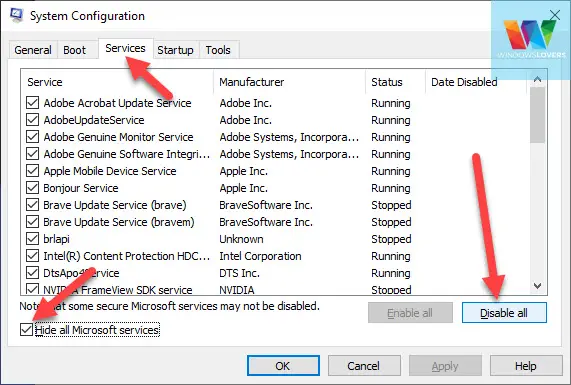
Task: Go to the Startup tab
Action: 175,50
